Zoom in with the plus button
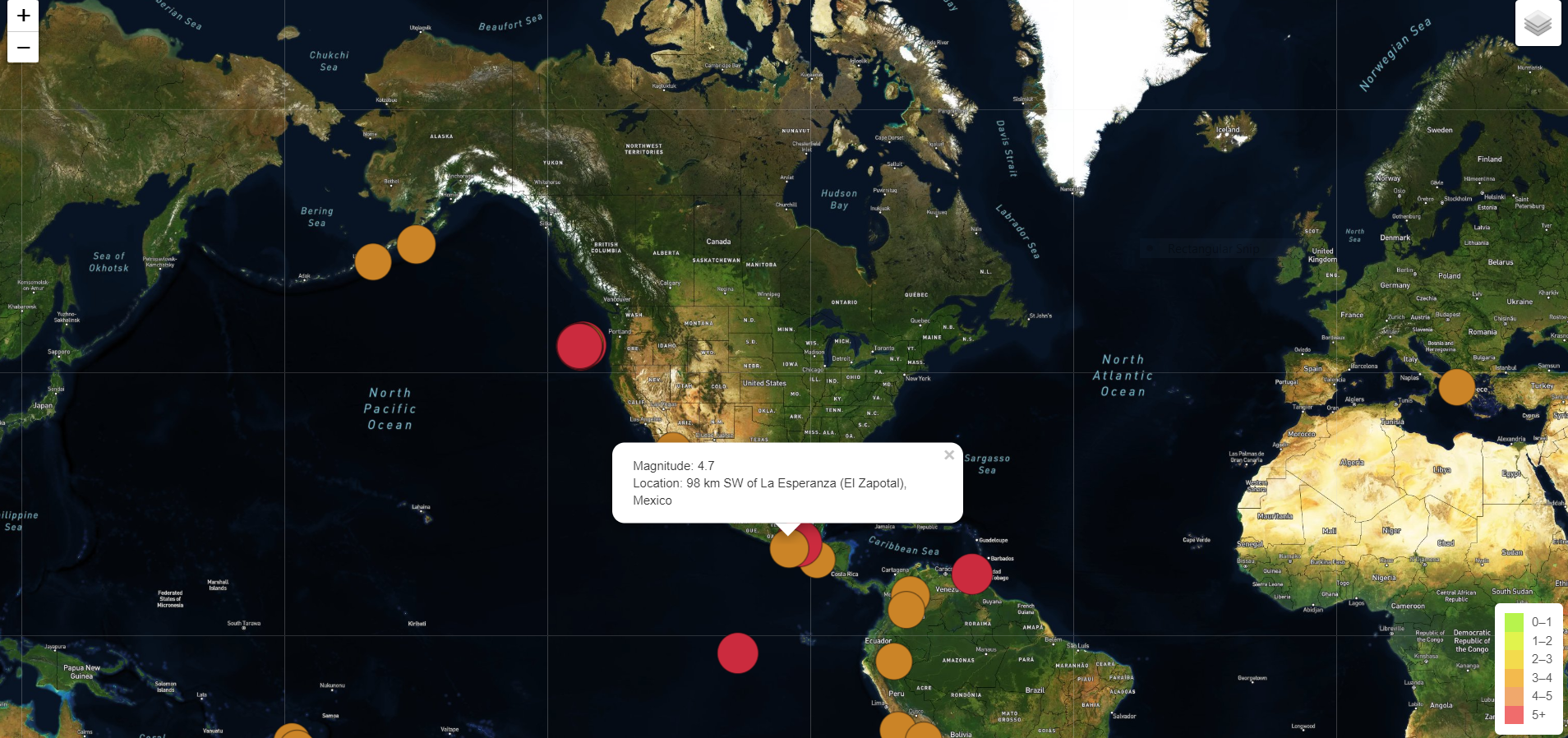Screen dimensions: 1568x738 click(x=23, y=16)
